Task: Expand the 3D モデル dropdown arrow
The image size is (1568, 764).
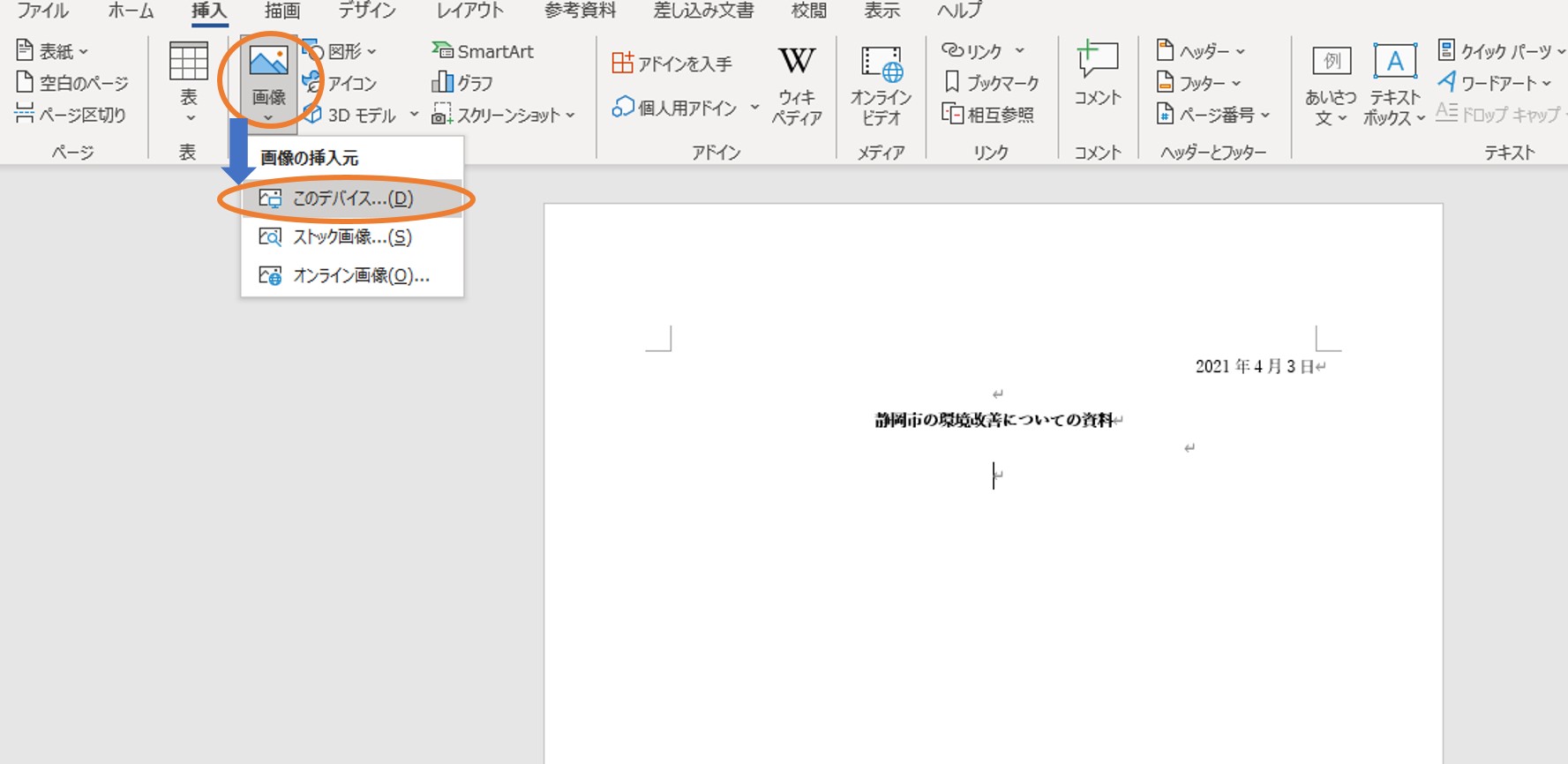Action: tap(414, 115)
